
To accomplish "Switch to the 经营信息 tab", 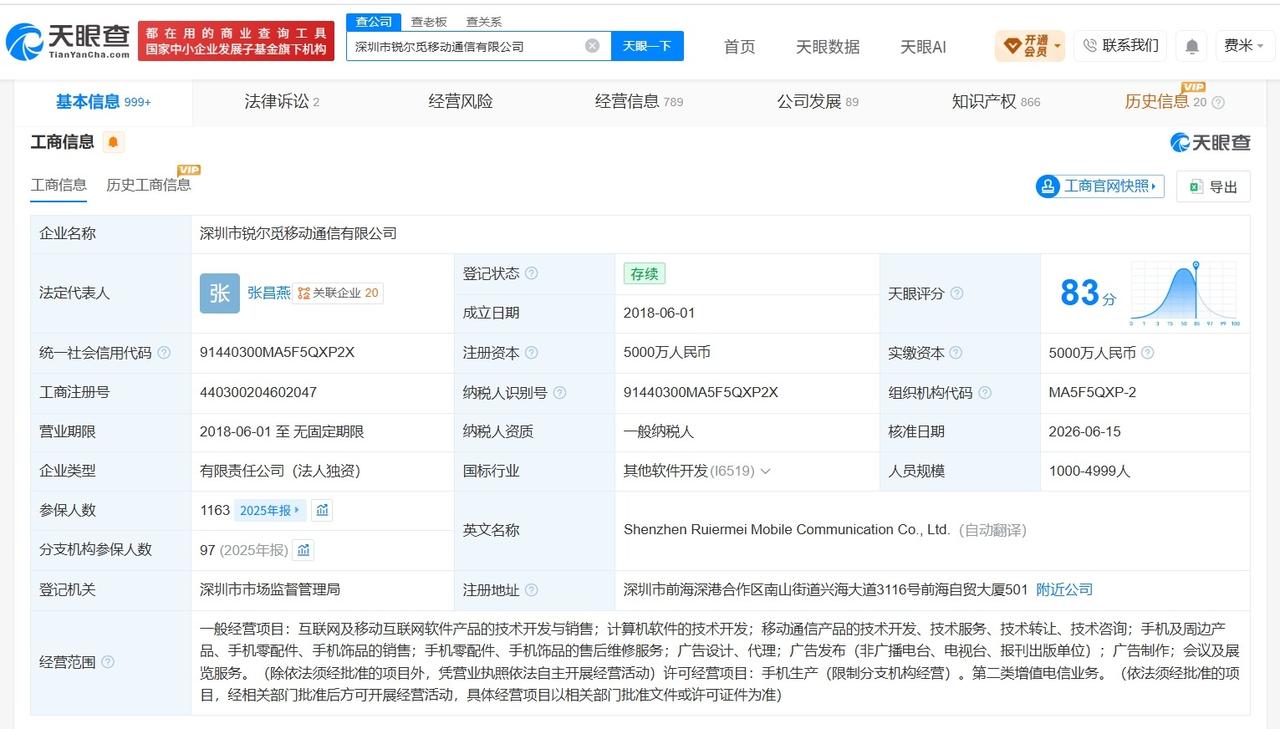I will pos(639,101).
